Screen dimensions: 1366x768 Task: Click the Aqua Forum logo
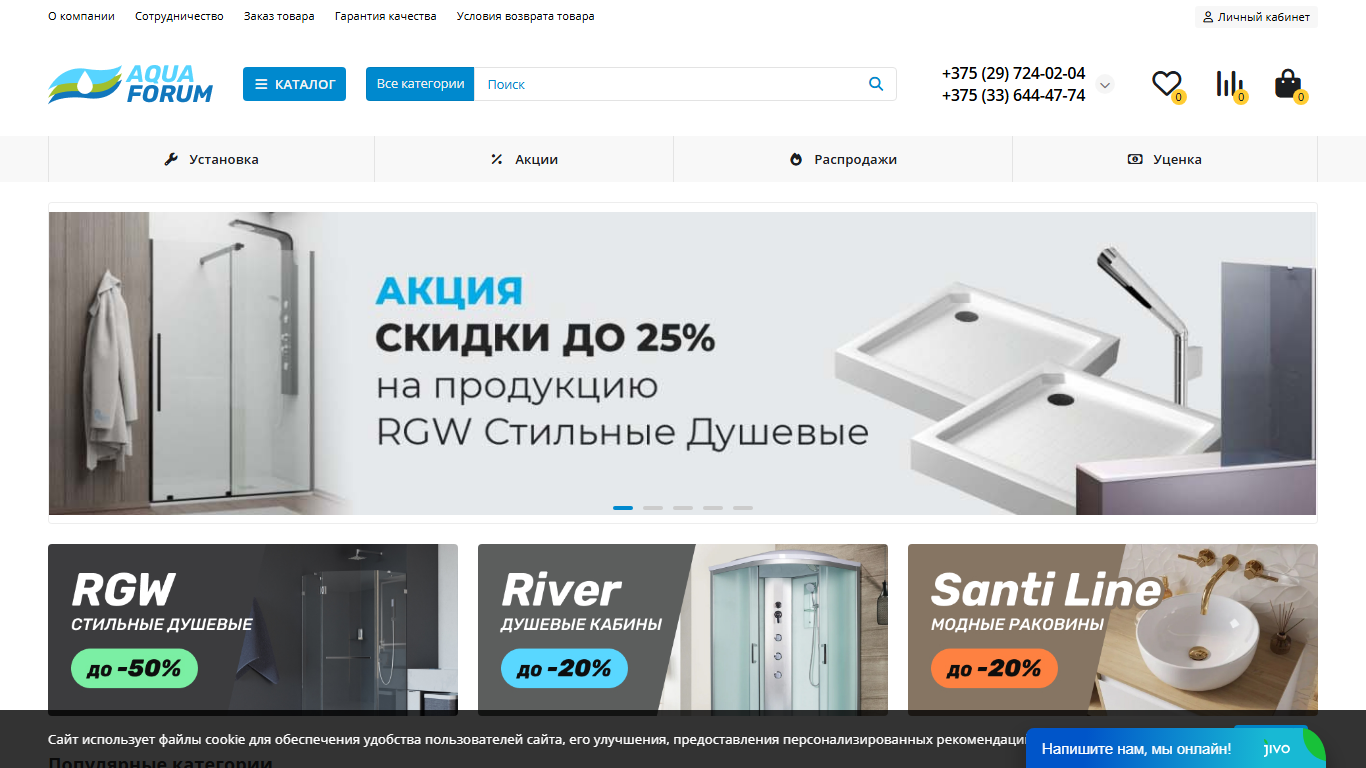tap(131, 84)
